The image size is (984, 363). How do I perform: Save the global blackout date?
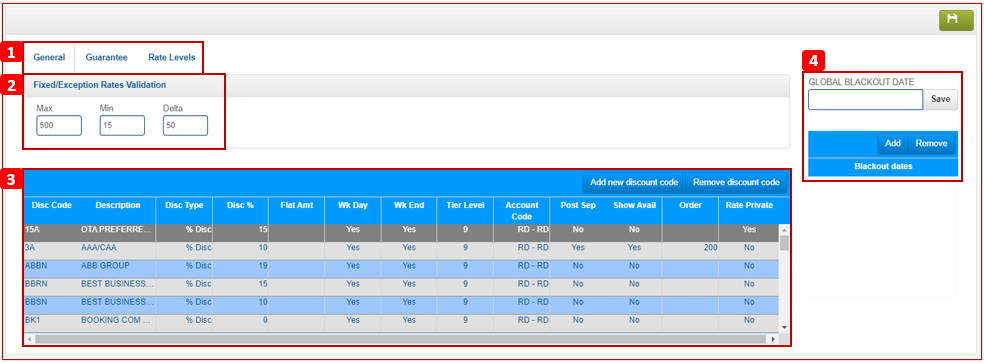(x=940, y=99)
